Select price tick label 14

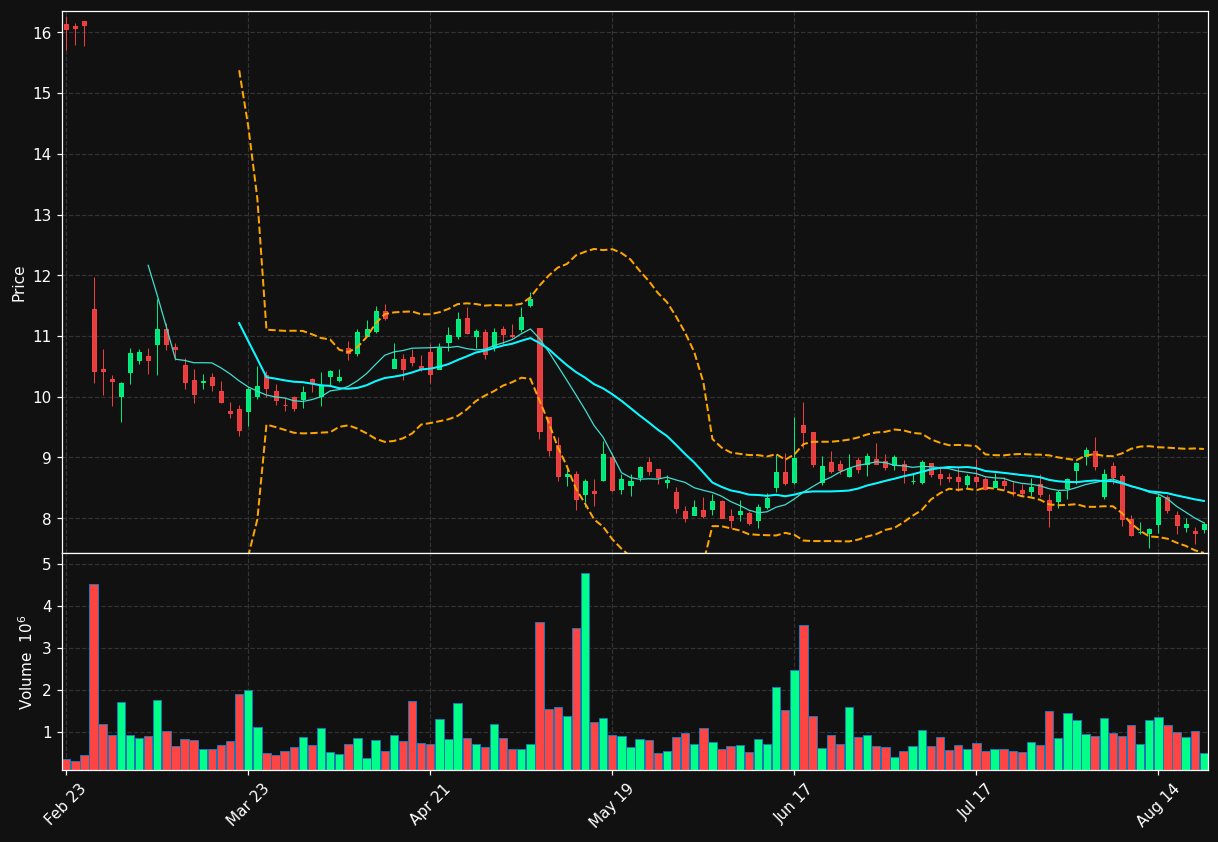point(42,155)
